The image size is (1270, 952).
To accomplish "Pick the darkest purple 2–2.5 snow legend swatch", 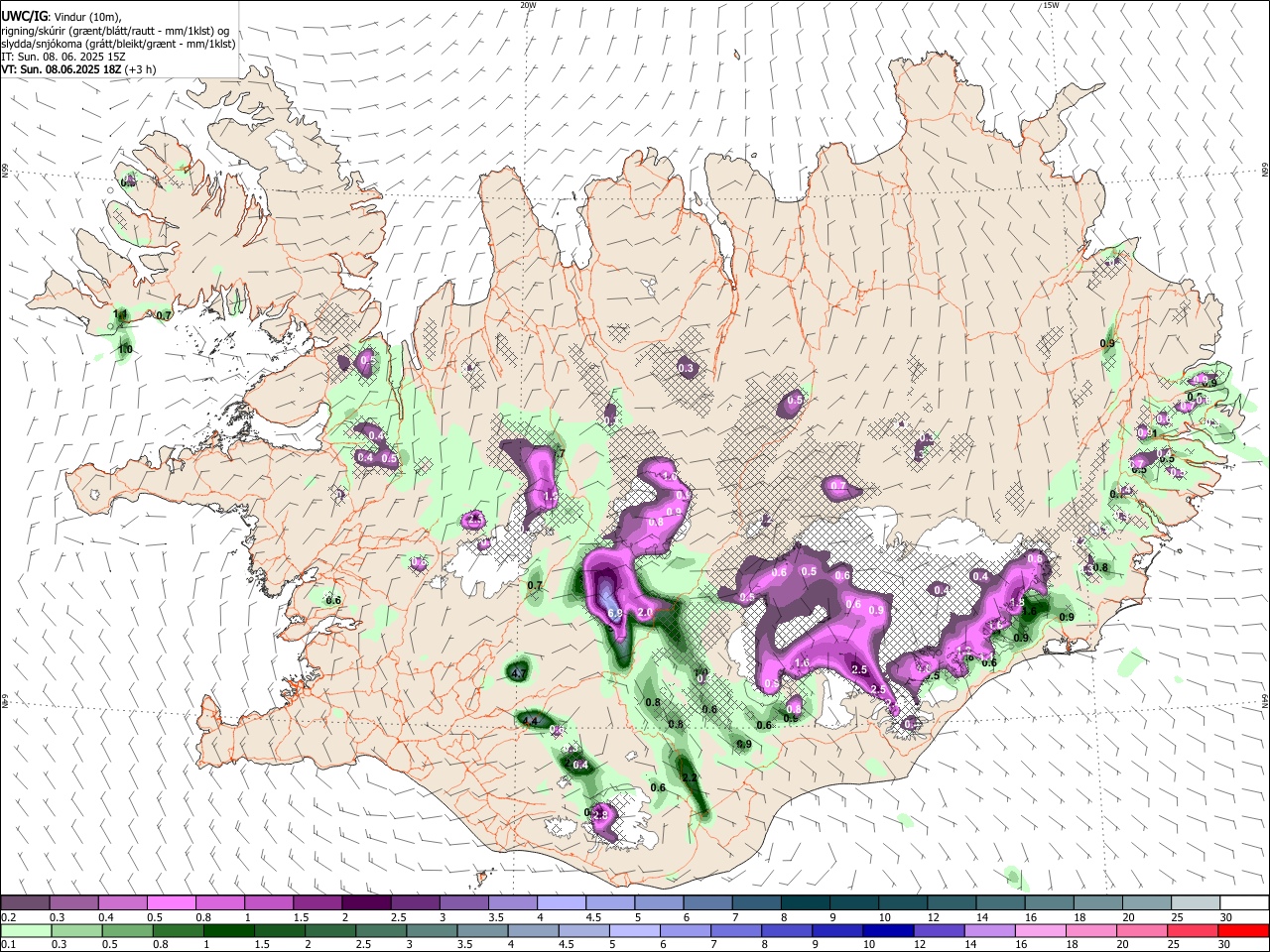I will (x=365, y=903).
